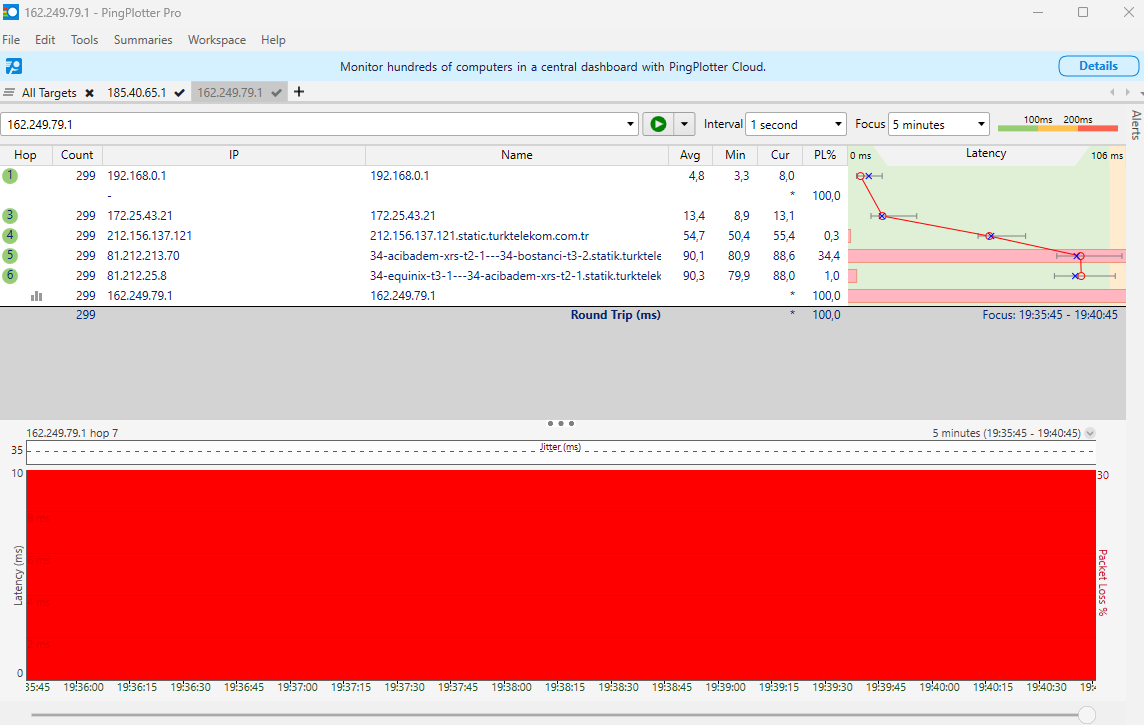1144x725 pixels.
Task: Click the Latency graph column header
Action: coord(986,154)
